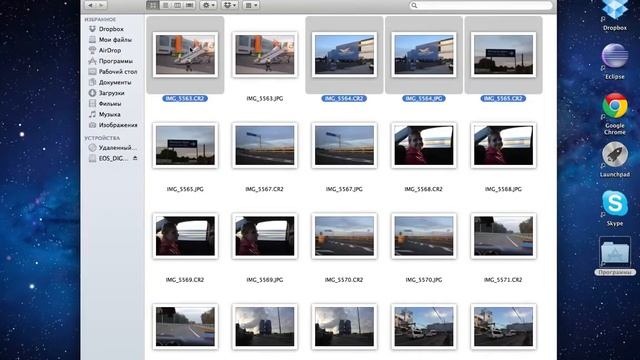This screenshot has height=360, width=640.
Task: Open the arrange items dropdown
Action: pos(251,5)
